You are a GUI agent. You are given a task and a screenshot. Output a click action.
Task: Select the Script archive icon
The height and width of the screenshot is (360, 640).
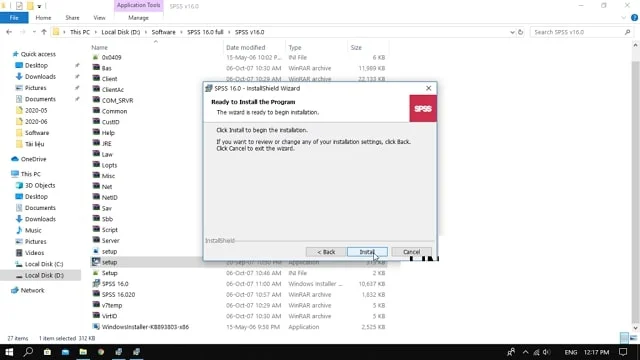(96, 229)
